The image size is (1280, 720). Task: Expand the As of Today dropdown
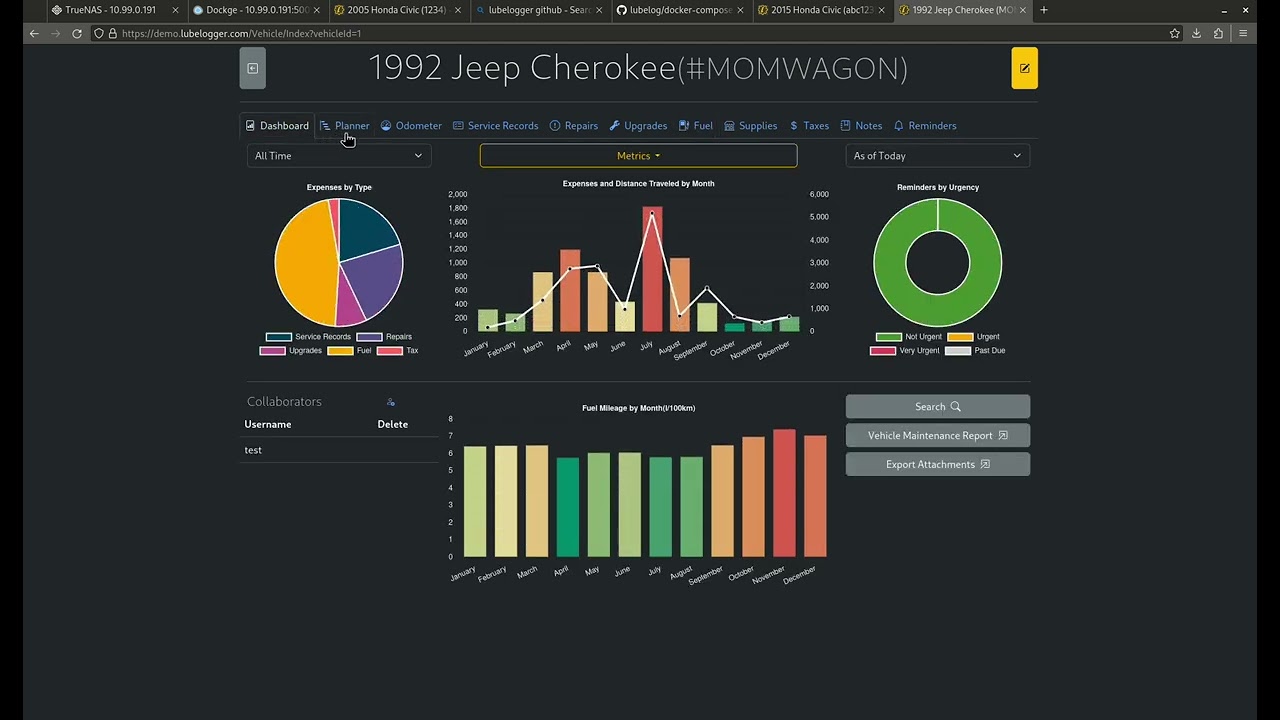pyautogui.click(x=938, y=156)
